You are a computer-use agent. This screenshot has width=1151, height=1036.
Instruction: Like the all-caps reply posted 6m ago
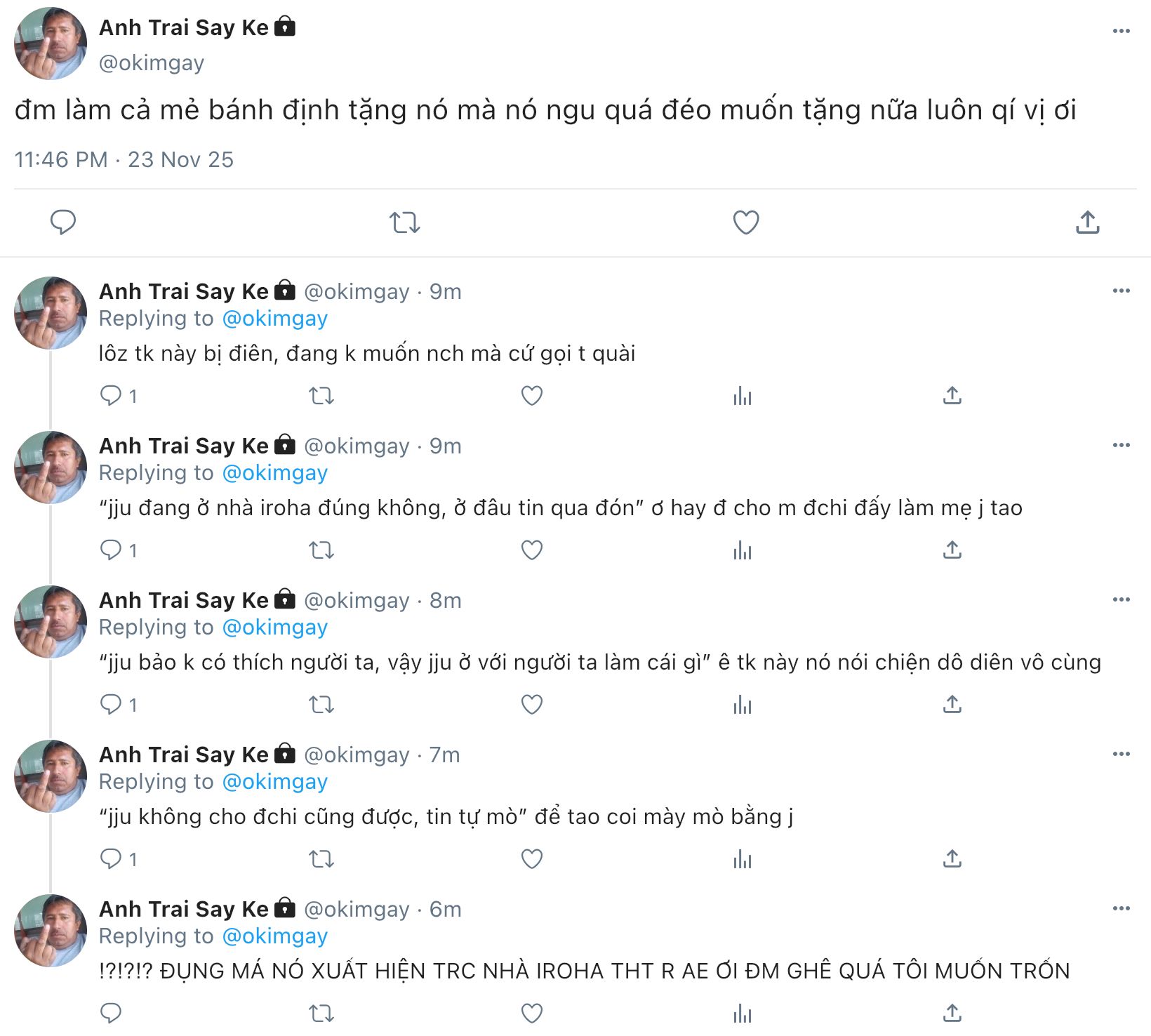[x=531, y=1013]
